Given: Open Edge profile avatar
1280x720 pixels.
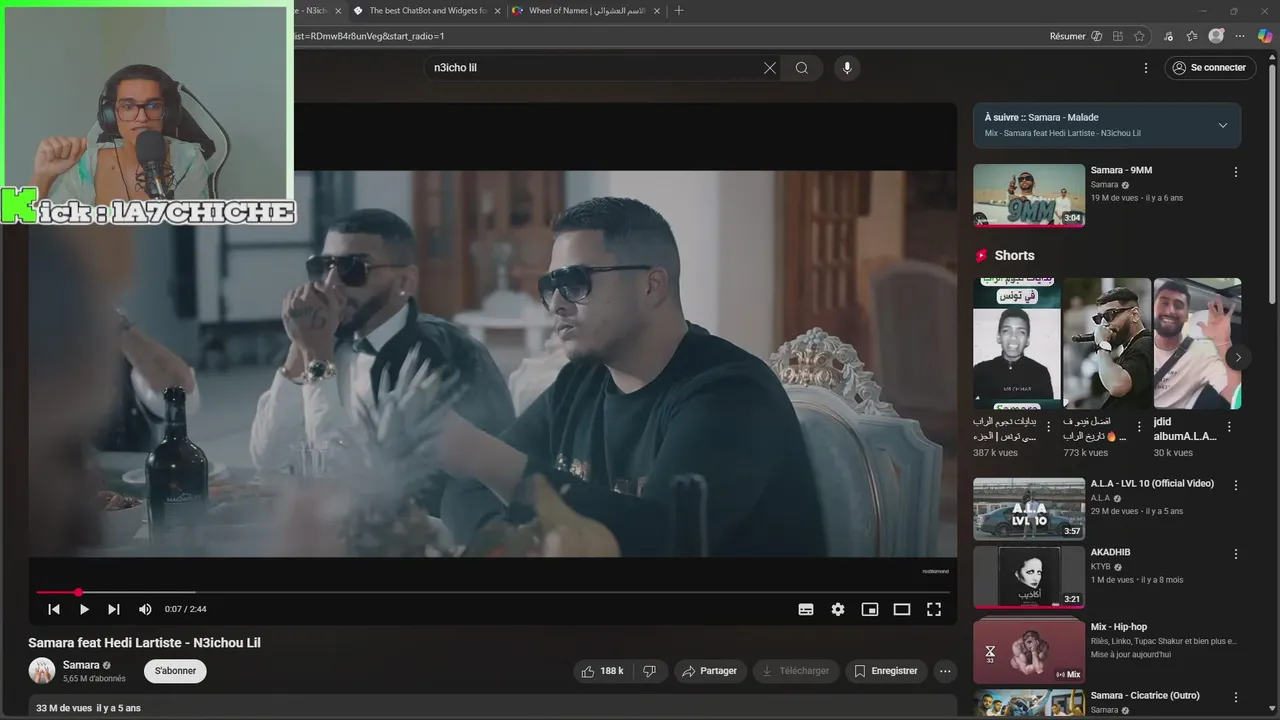Looking at the screenshot, I should pyautogui.click(x=1216, y=36).
